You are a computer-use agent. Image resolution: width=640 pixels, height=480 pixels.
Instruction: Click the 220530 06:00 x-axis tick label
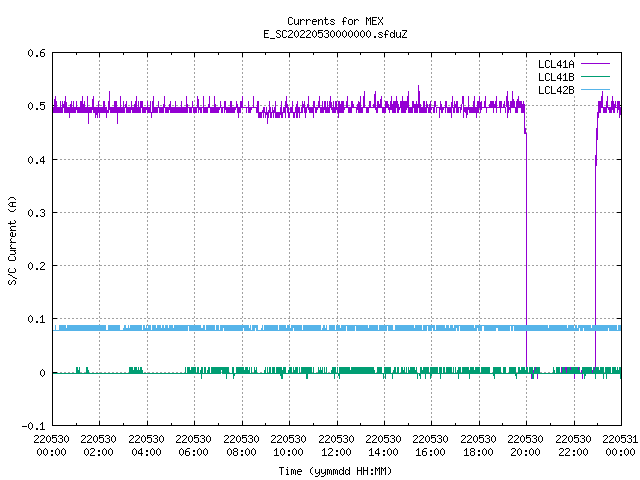coord(193,446)
